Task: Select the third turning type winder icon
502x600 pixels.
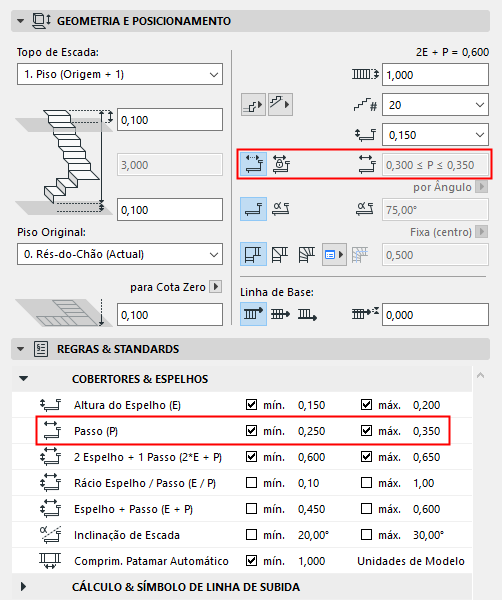Action: [306, 254]
